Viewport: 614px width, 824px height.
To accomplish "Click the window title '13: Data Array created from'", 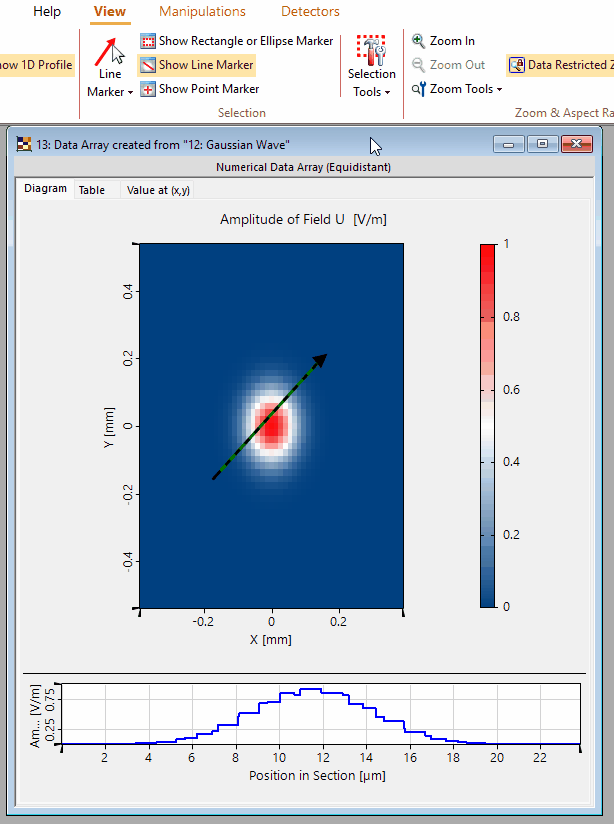I will [x=163, y=145].
